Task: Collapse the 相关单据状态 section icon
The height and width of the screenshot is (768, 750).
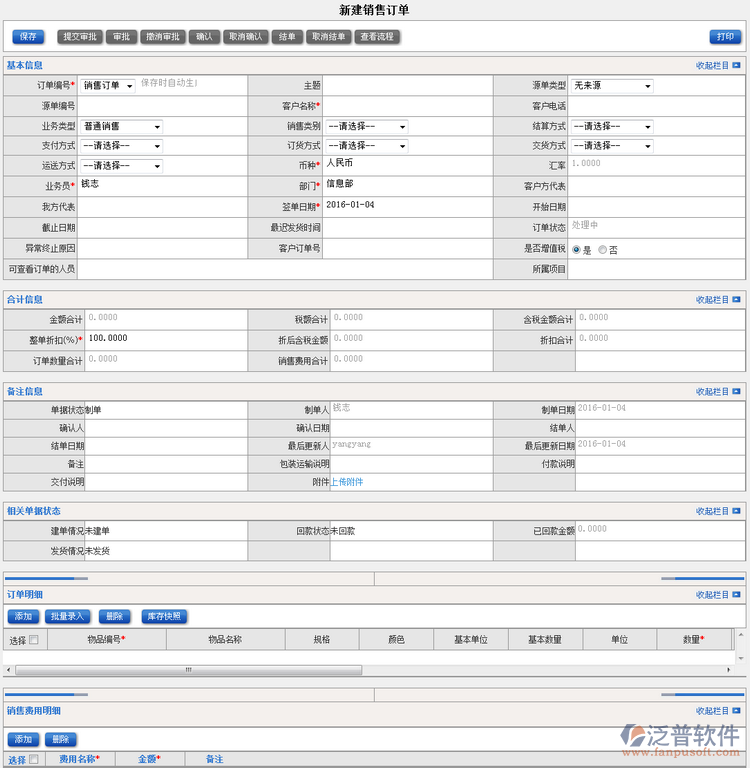Action: click(736, 511)
